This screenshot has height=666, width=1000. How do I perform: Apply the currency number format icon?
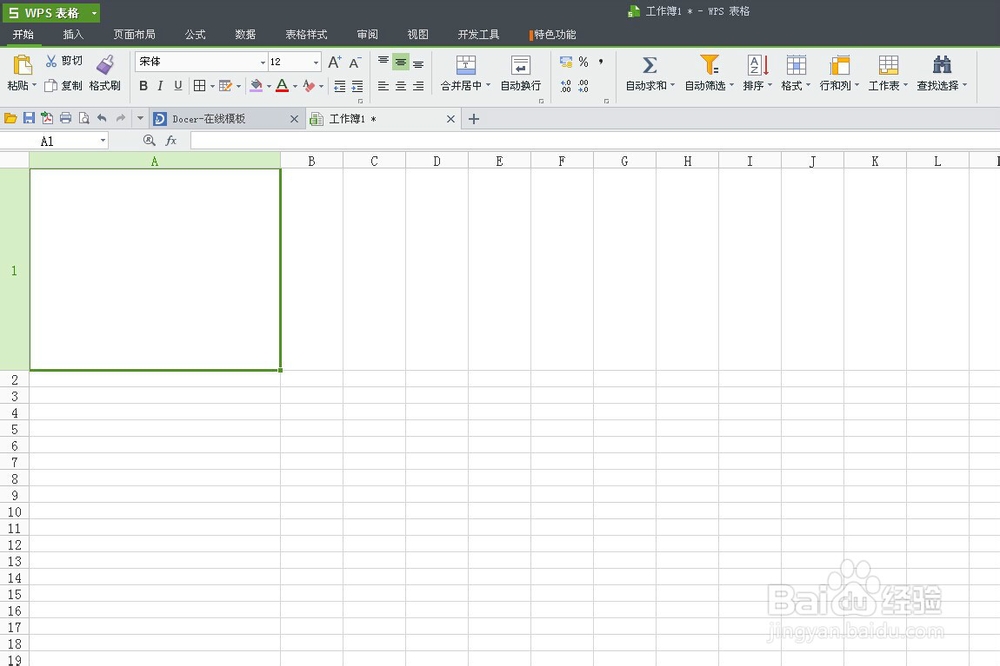click(x=566, y=62)
